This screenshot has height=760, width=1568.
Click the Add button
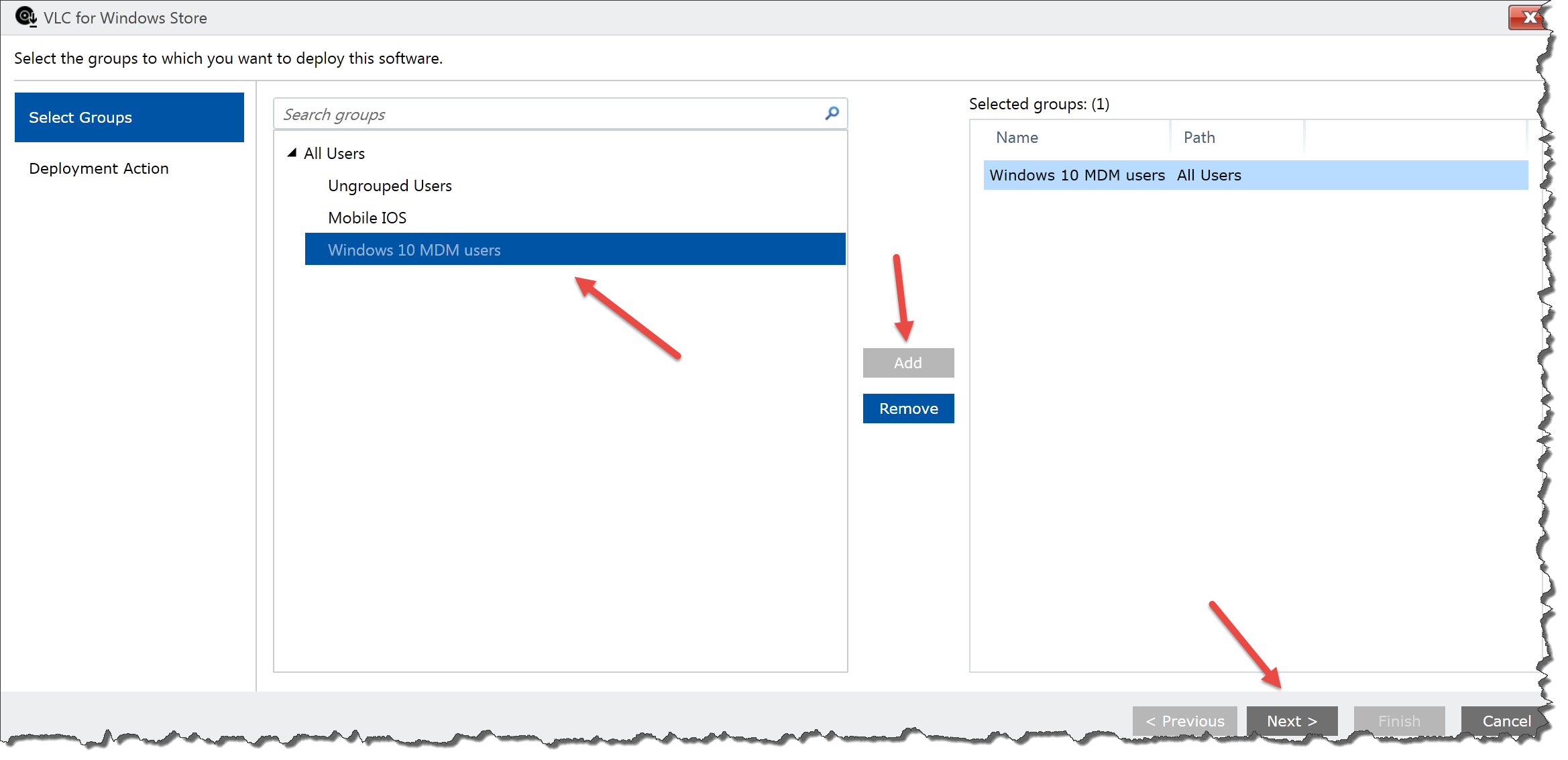(907, 362)
